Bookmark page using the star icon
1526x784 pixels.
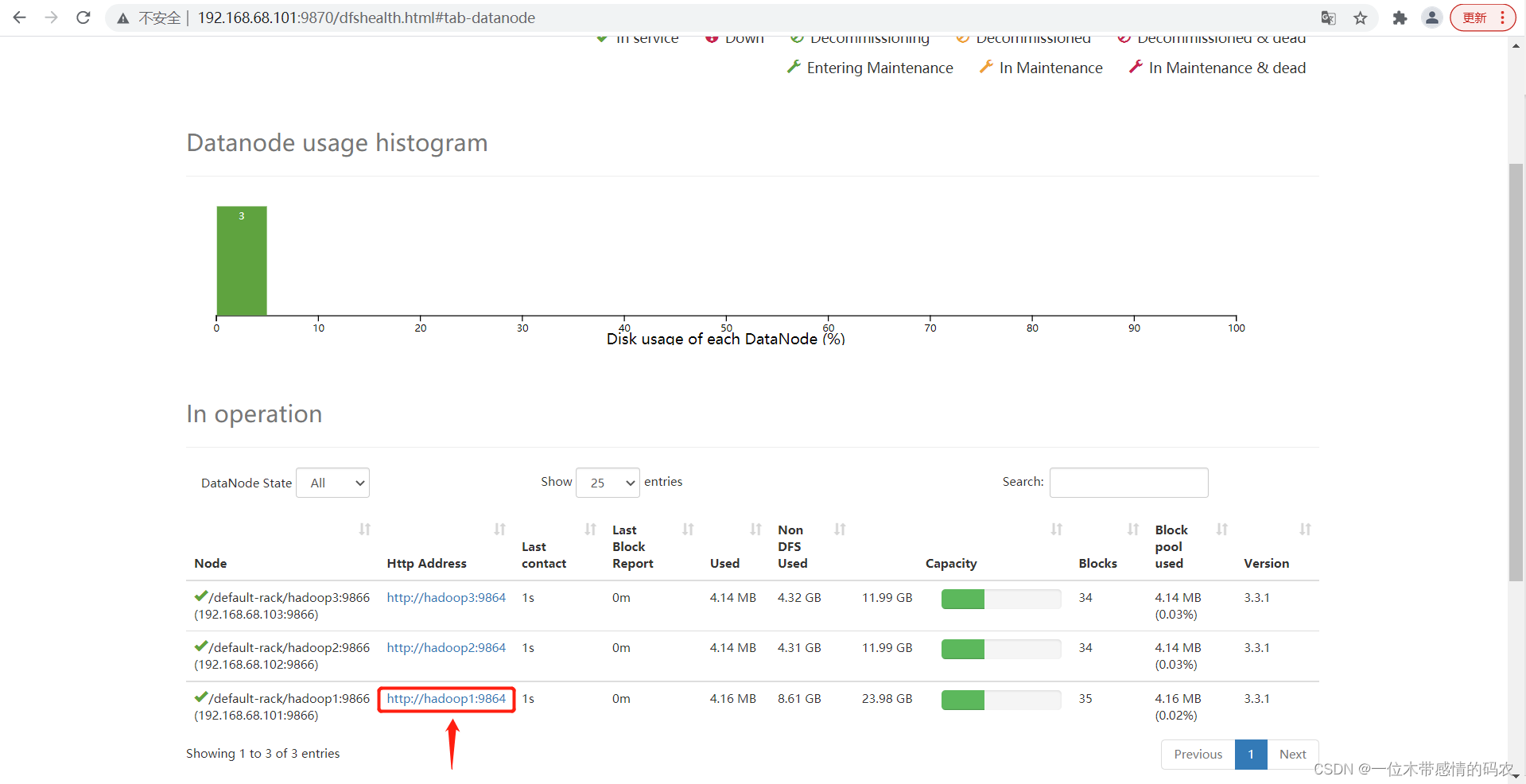coord(1361,17)
